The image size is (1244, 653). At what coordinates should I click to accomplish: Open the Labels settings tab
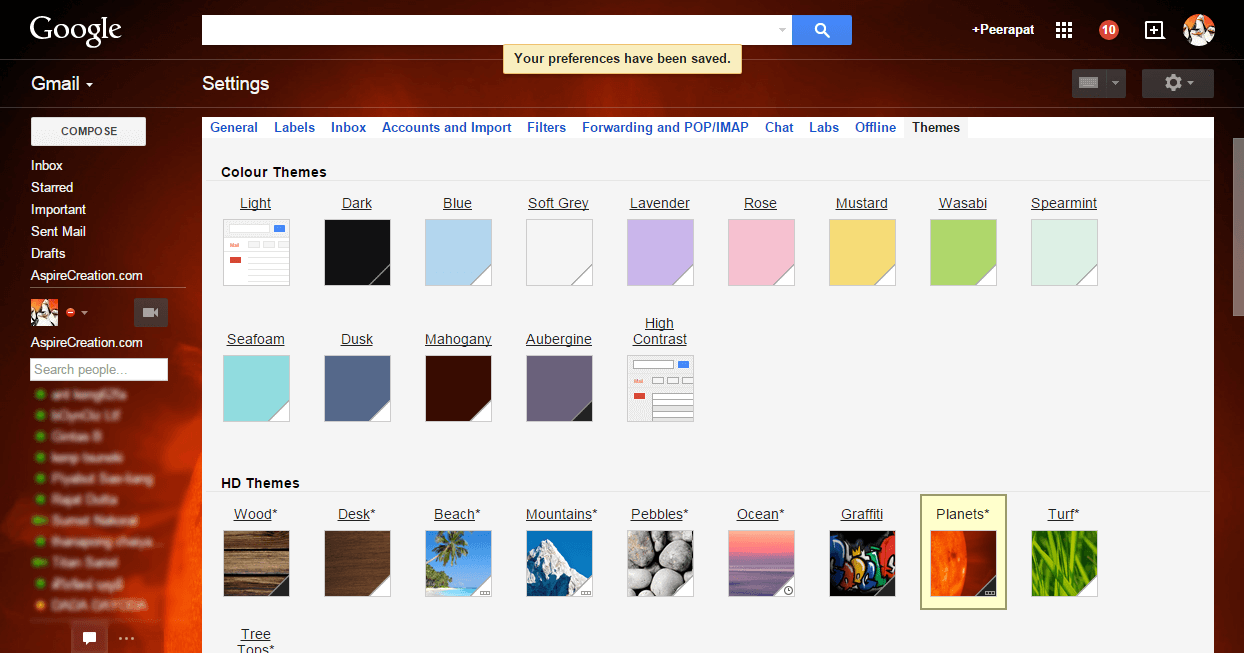[294, 127]
